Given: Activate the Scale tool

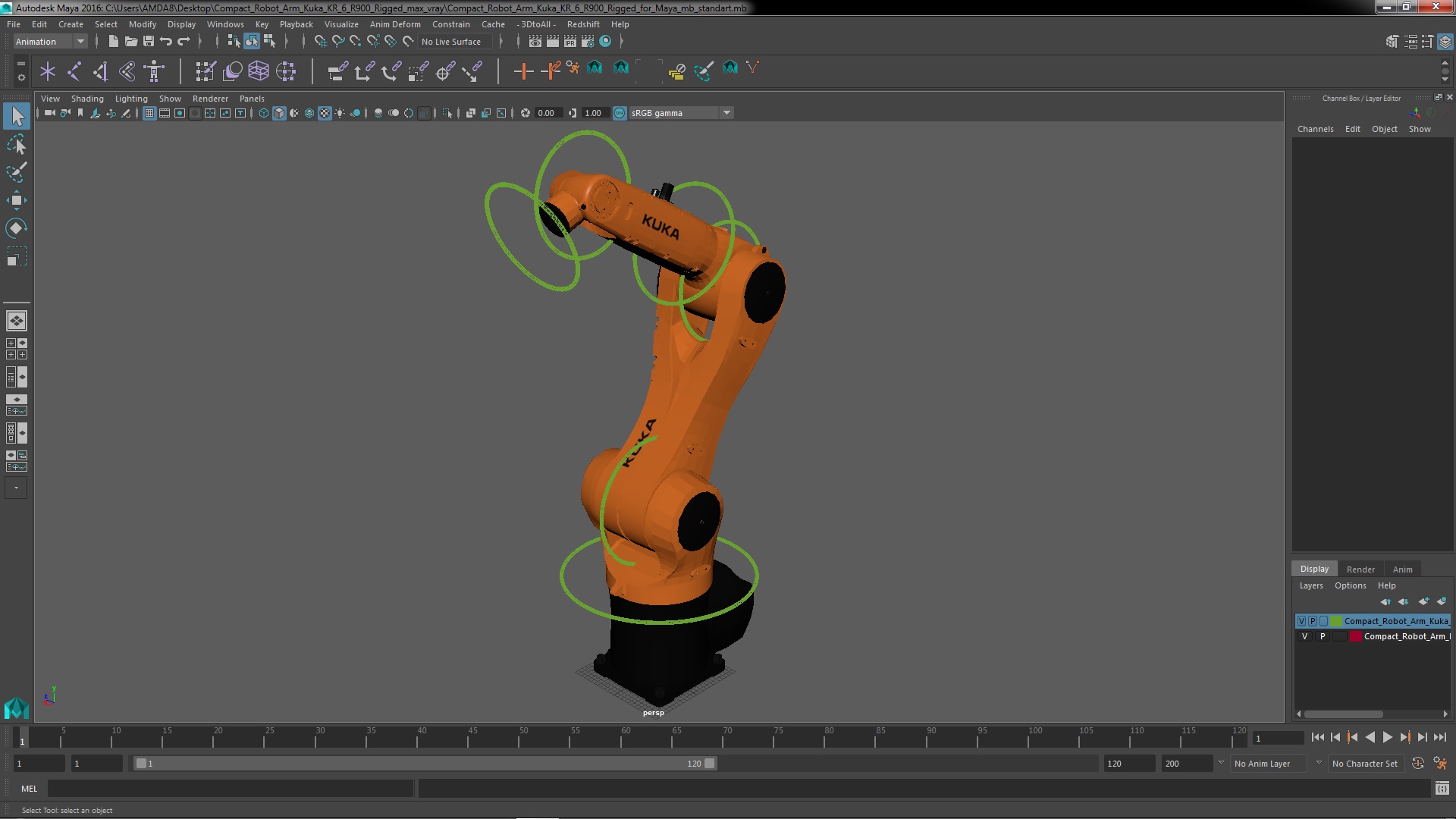Looking at the screenshot, I should (x=17, y=256).
